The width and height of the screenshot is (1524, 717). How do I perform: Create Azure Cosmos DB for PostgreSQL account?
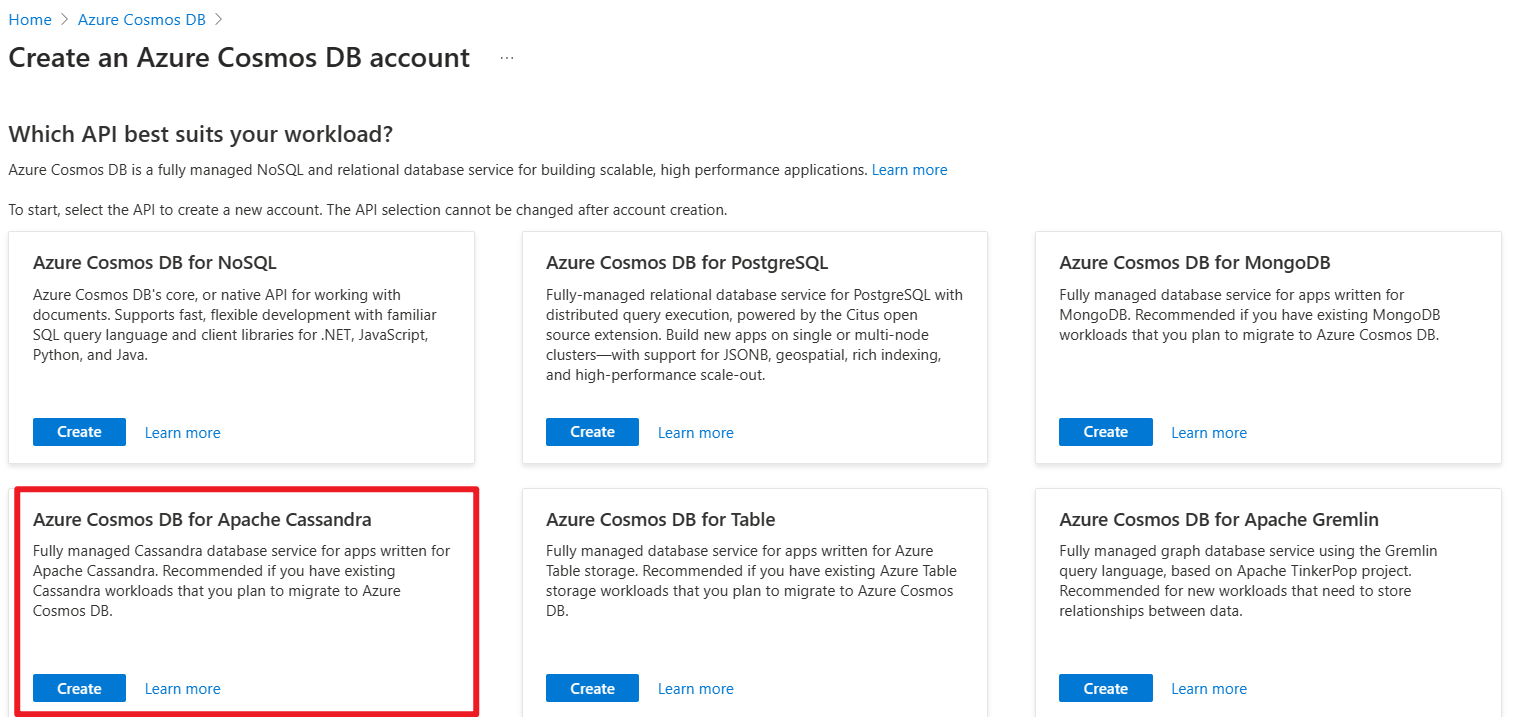point(592,432)
